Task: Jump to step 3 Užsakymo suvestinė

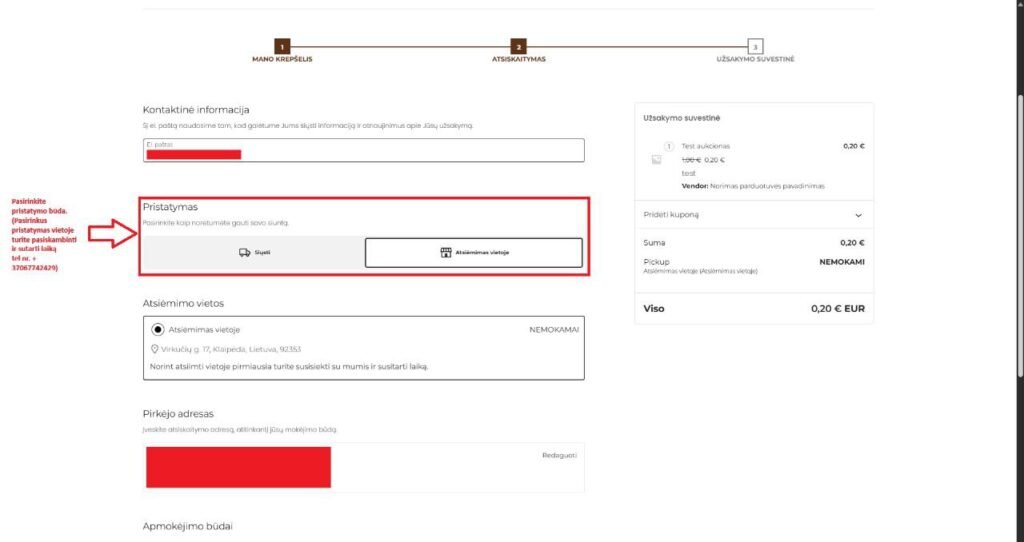Action: (x=755, y=47)
